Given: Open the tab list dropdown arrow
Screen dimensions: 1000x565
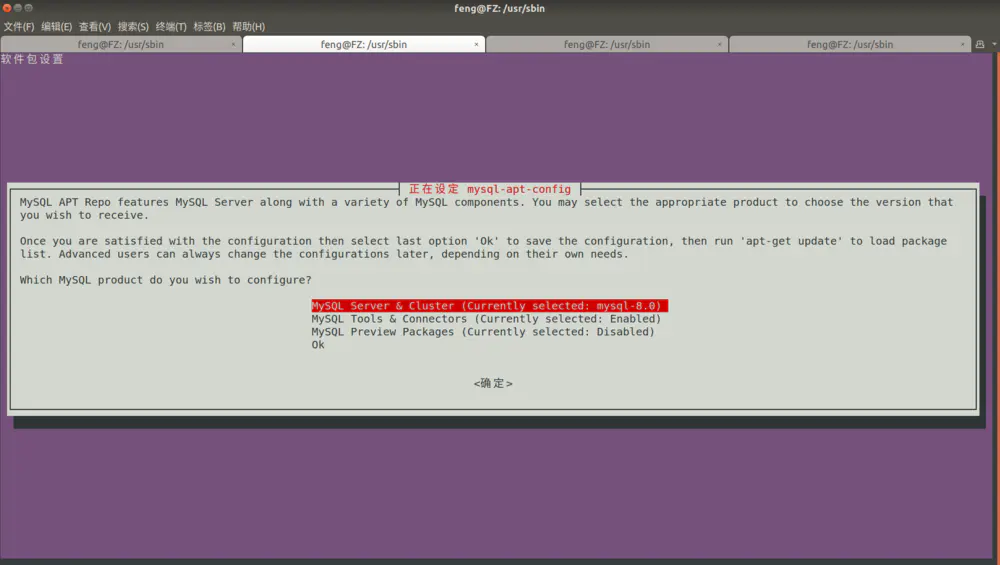Looking at the screenshot, I should pyautogui.click(x=994, y=44).
